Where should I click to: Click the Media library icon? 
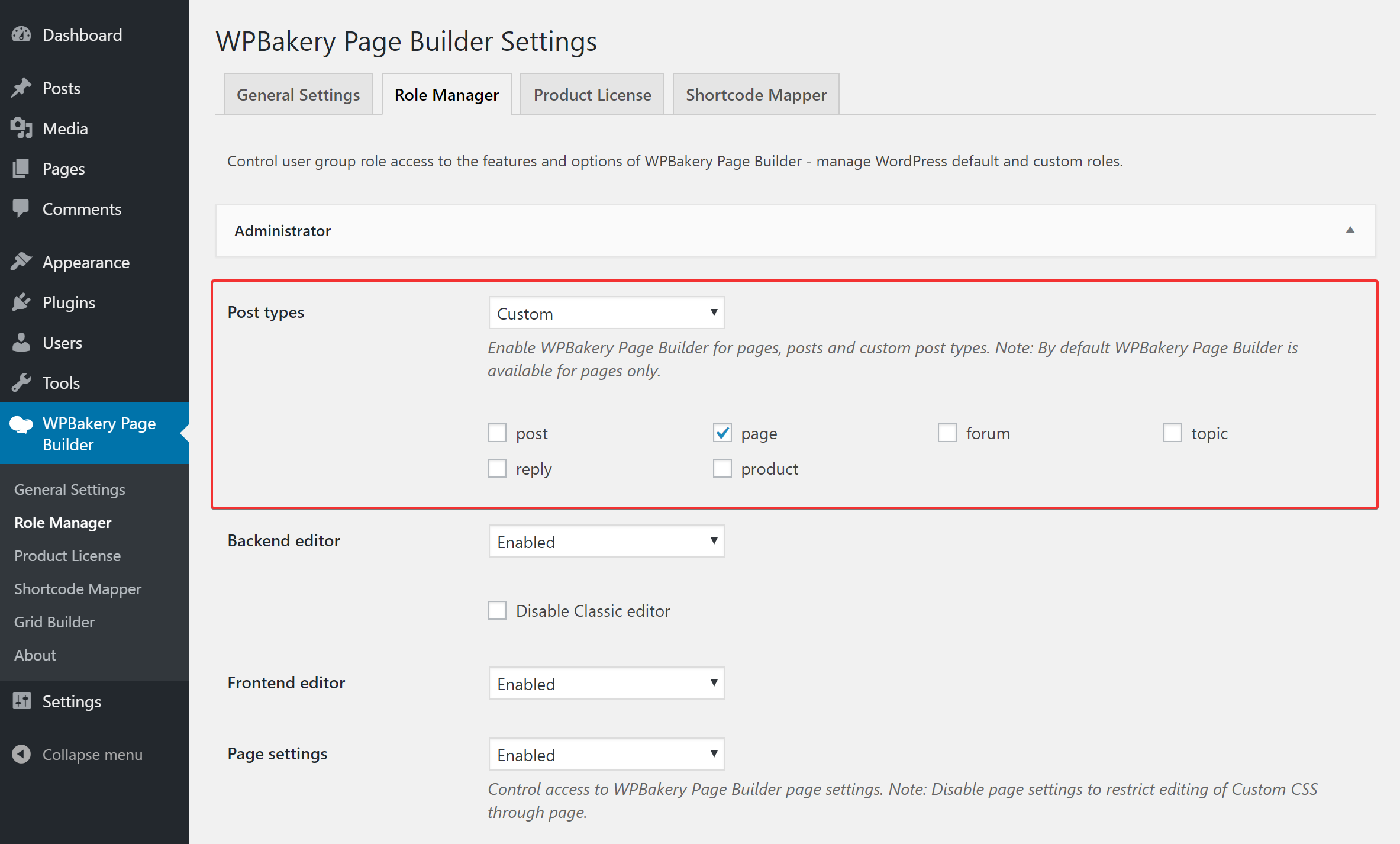pos(21,128)
